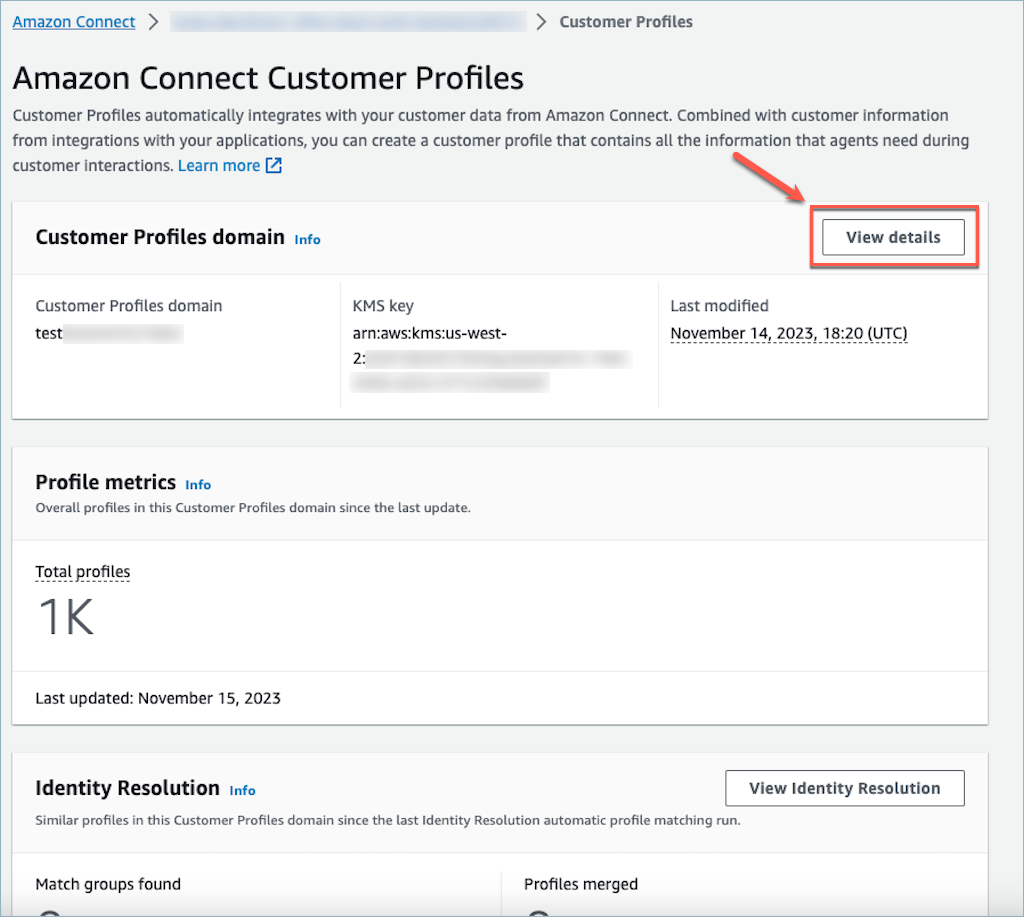1024x917 pixels.
Task: Open Info next to Profile metrics
Action: [198, 485]
